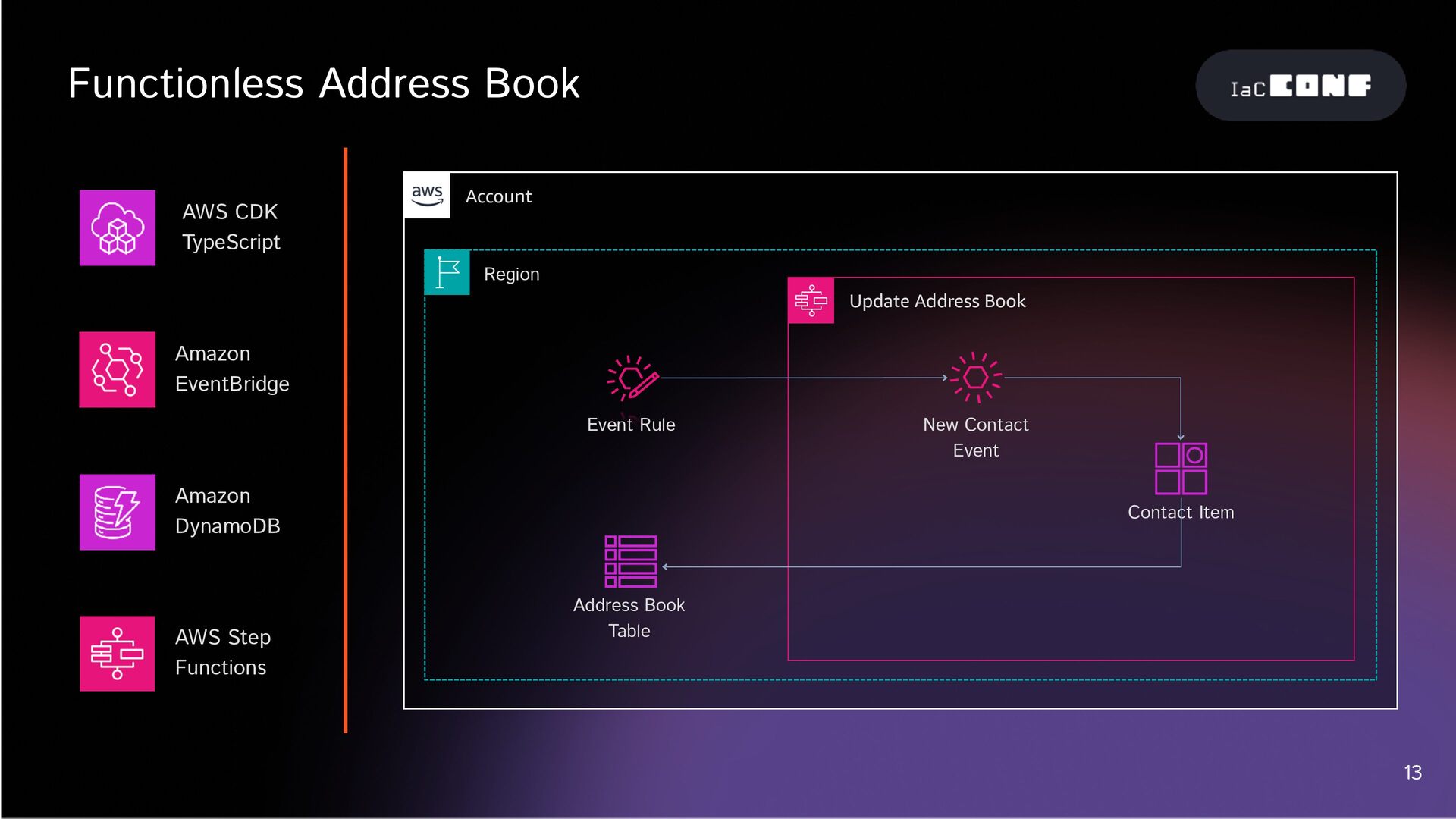Screen dimensions: 1456x819
Task: Click the Update Address Book label
Action: pos(937,301)
